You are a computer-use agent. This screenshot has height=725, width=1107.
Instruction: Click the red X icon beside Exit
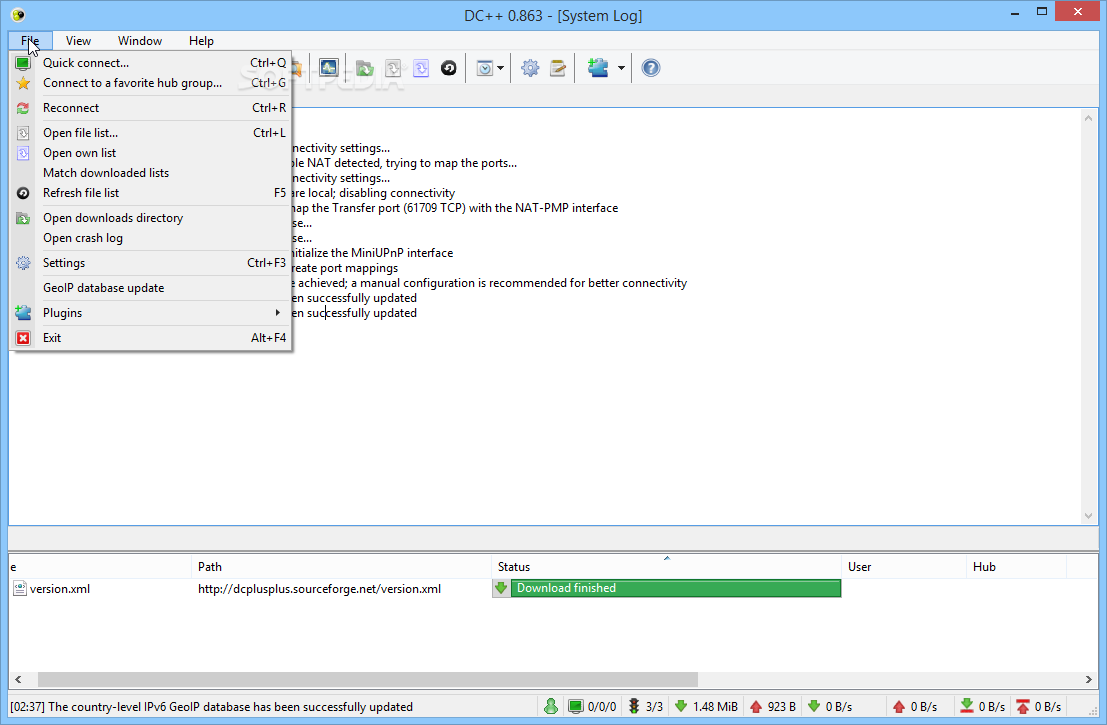[x=23, y=338]
